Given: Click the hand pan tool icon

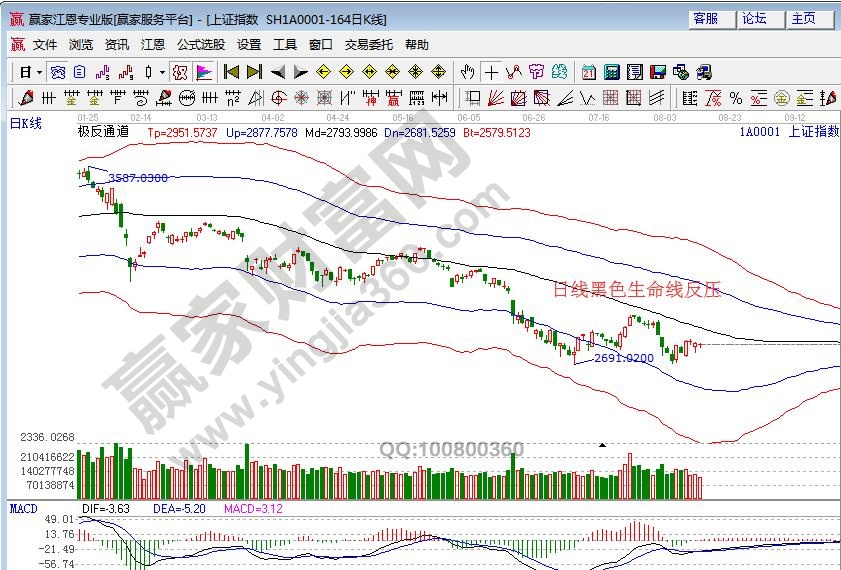Looking at the screenshot, I should tap(468, 72).
